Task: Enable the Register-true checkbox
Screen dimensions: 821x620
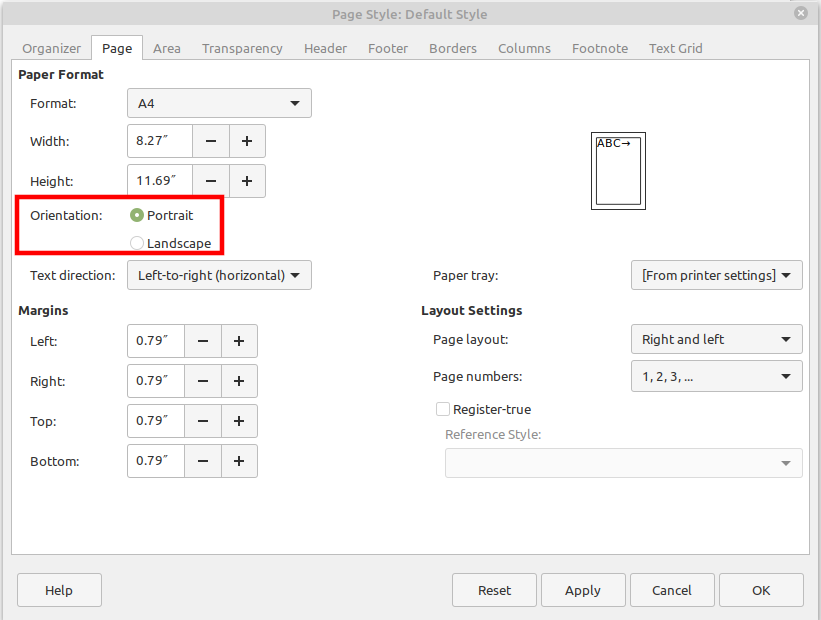Action: coord(443,409)
